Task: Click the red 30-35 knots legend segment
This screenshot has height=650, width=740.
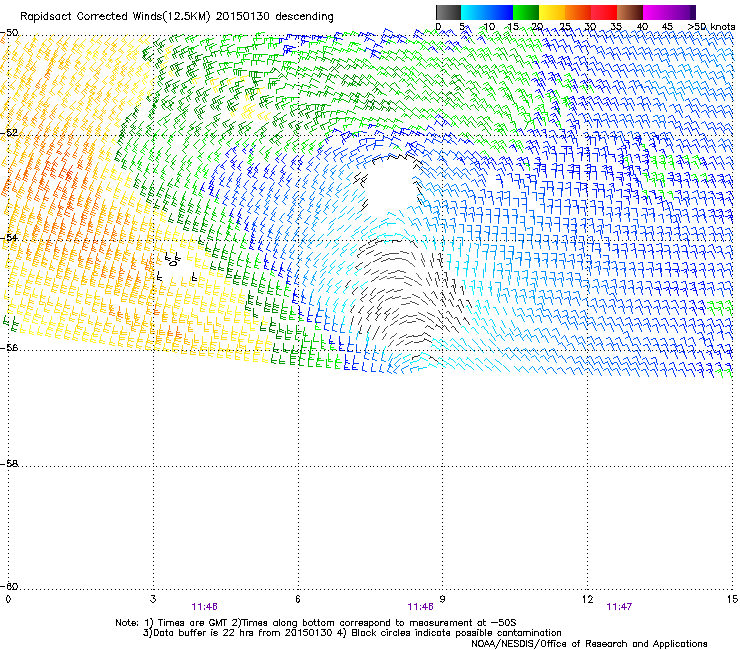Action: click(x=604, y=12)
